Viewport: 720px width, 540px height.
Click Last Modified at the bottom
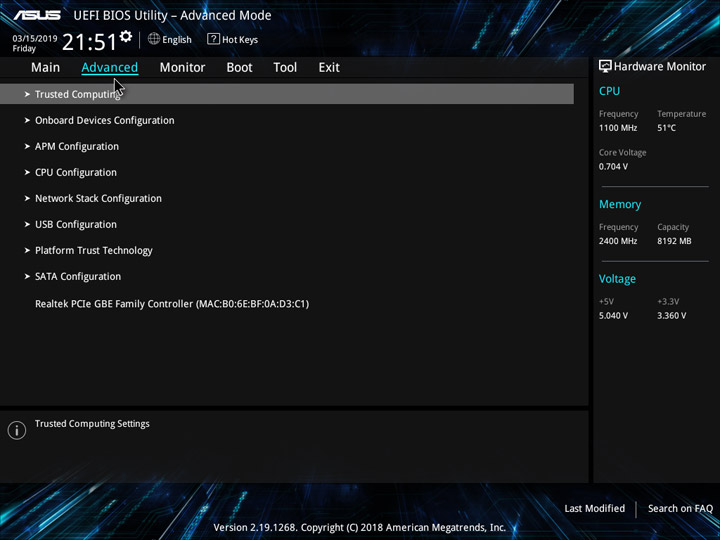pos(595,508)
